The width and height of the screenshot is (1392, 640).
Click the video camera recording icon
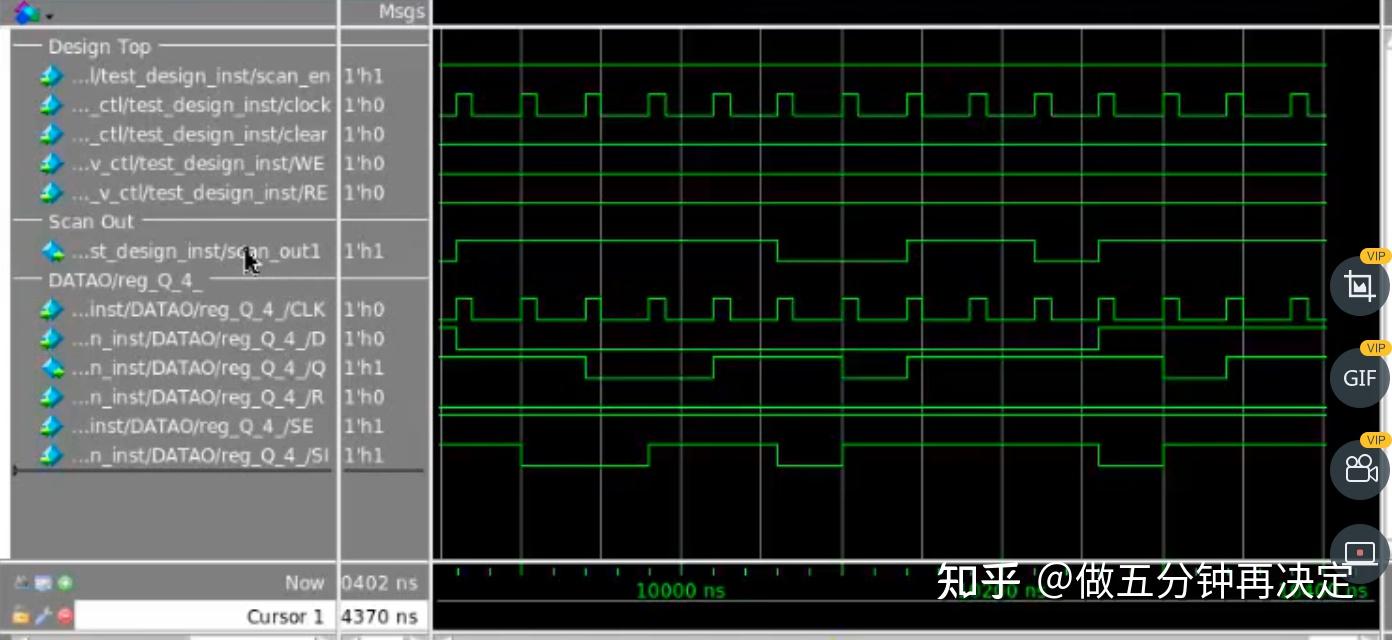point(1359,469)
